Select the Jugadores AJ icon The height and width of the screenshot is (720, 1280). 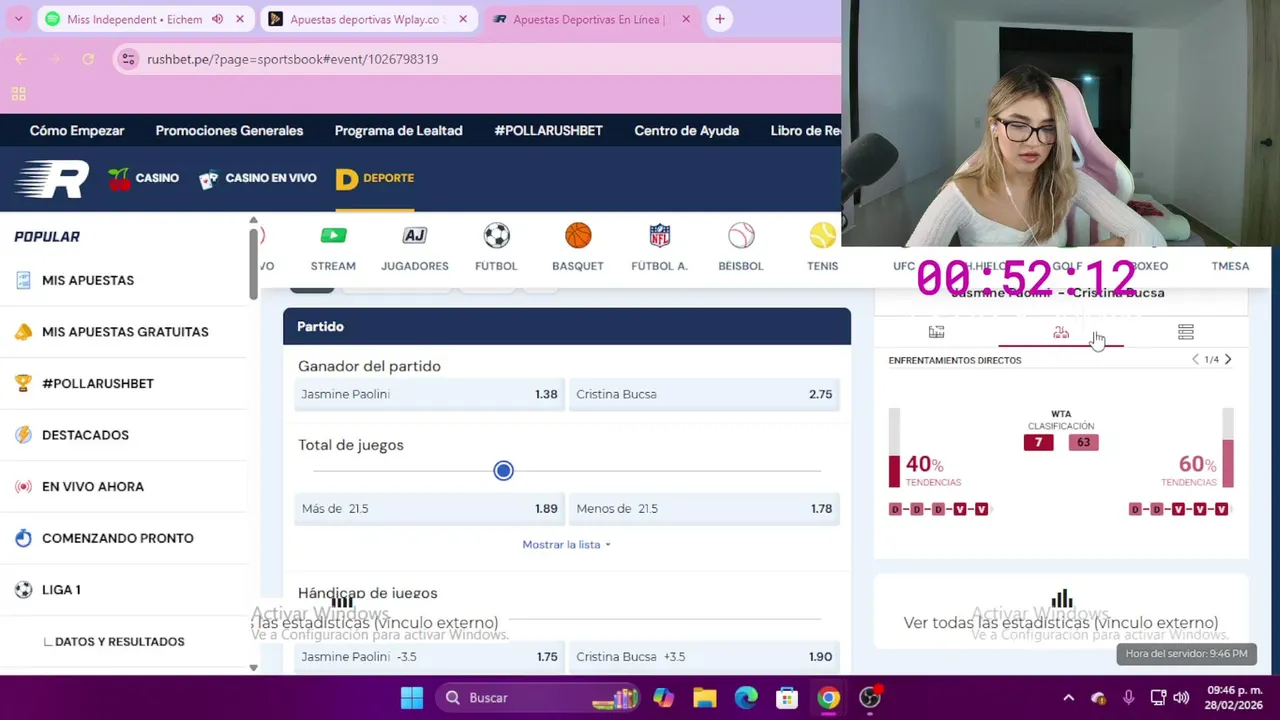click(415, 236)
